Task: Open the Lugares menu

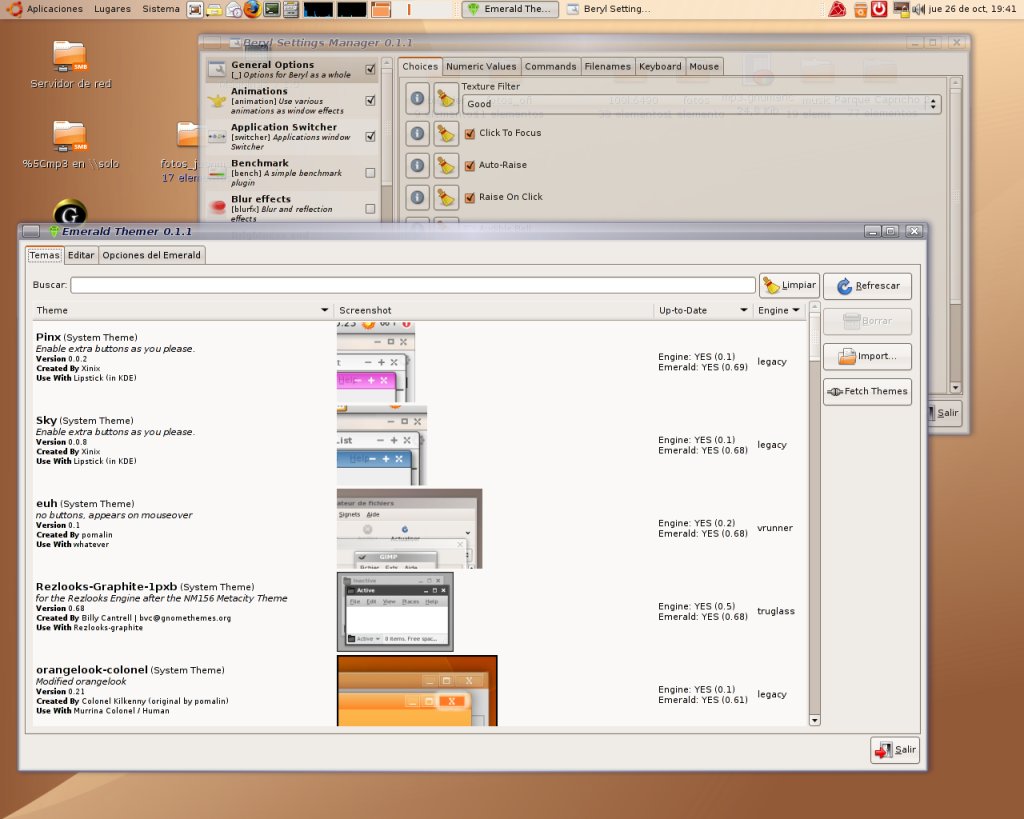Action: 112,9
